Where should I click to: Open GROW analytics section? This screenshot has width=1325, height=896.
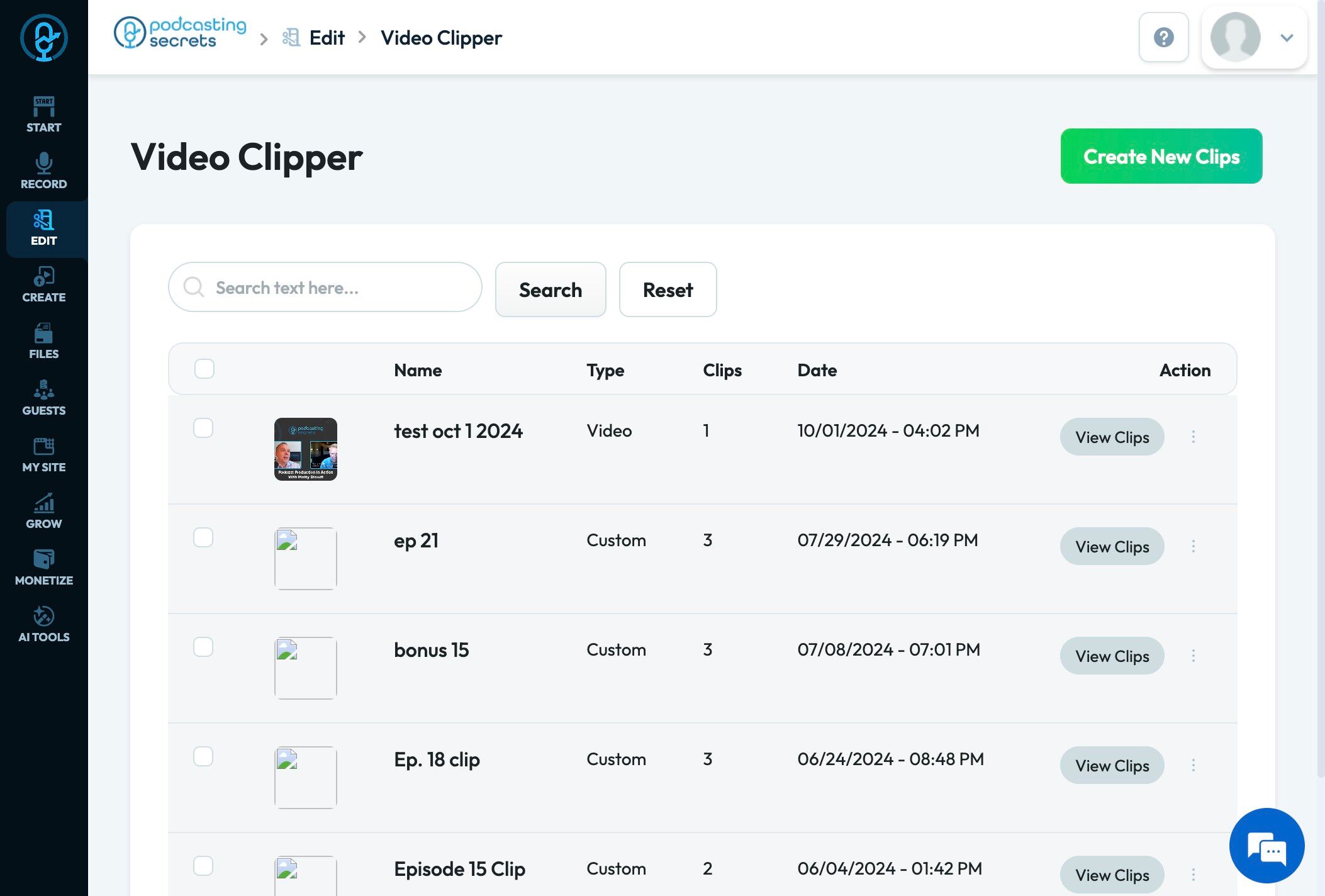pos(43,511)
